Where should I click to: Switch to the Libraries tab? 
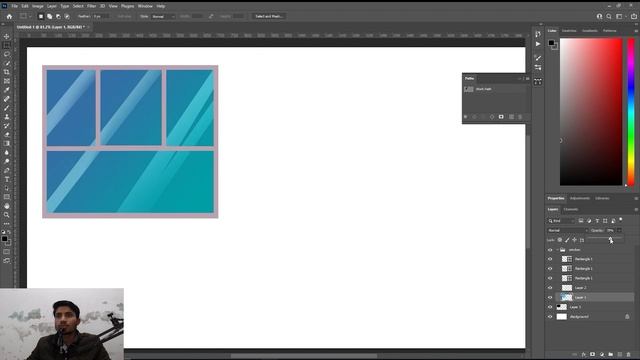point(602,198)
